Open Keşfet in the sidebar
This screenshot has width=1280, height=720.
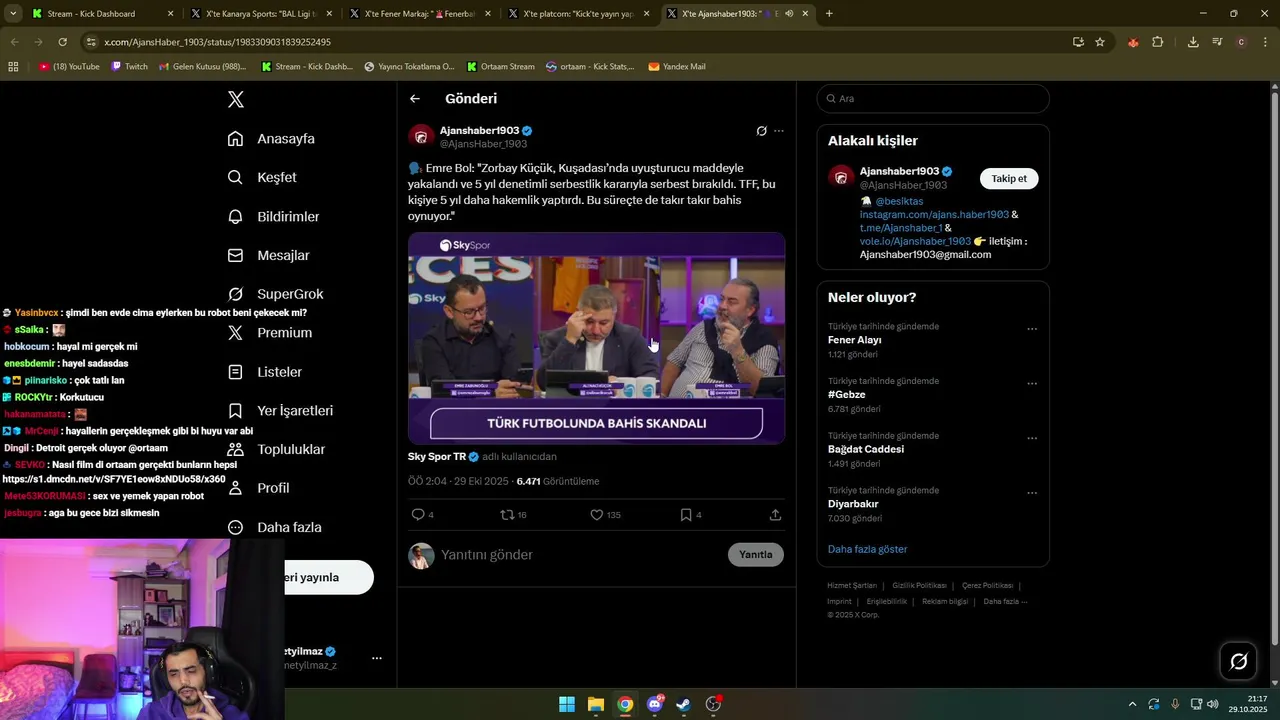coord(262,177)
